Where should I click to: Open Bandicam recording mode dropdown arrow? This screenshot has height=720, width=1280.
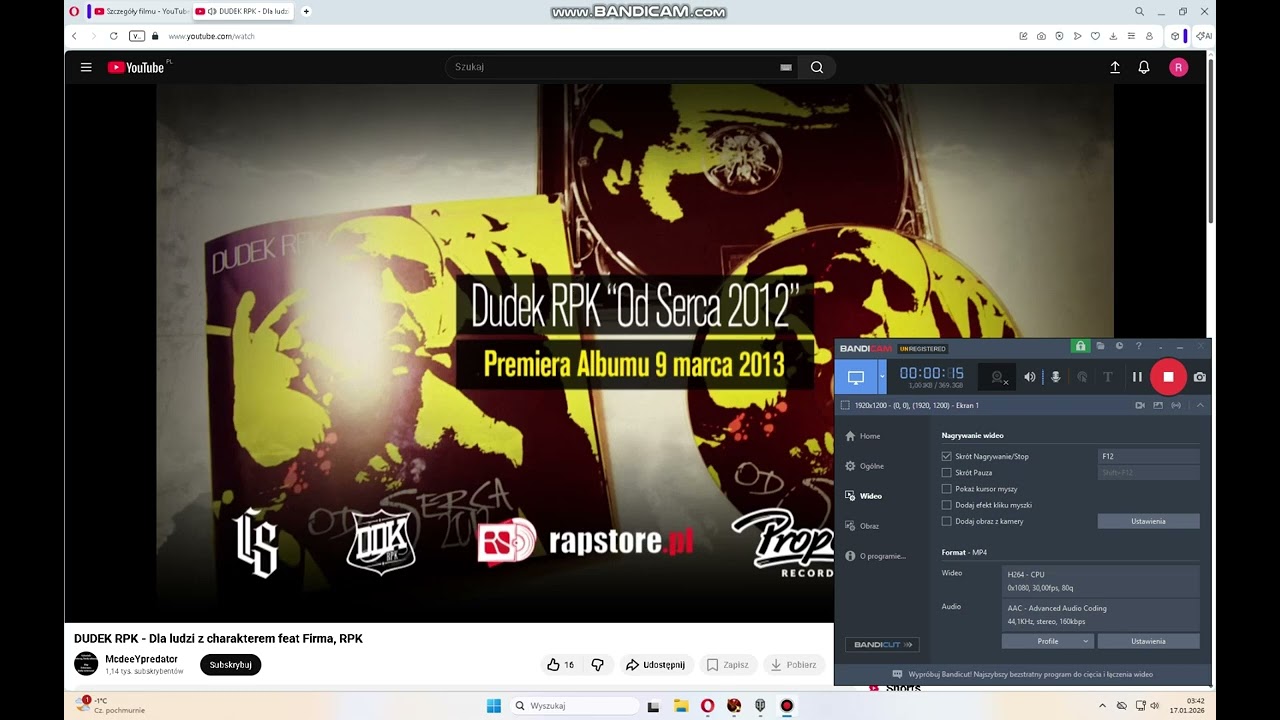coord(882,377)
